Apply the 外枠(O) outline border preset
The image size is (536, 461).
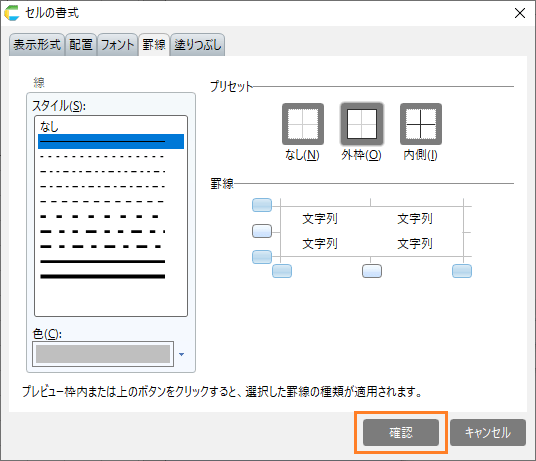click(362, 124)
